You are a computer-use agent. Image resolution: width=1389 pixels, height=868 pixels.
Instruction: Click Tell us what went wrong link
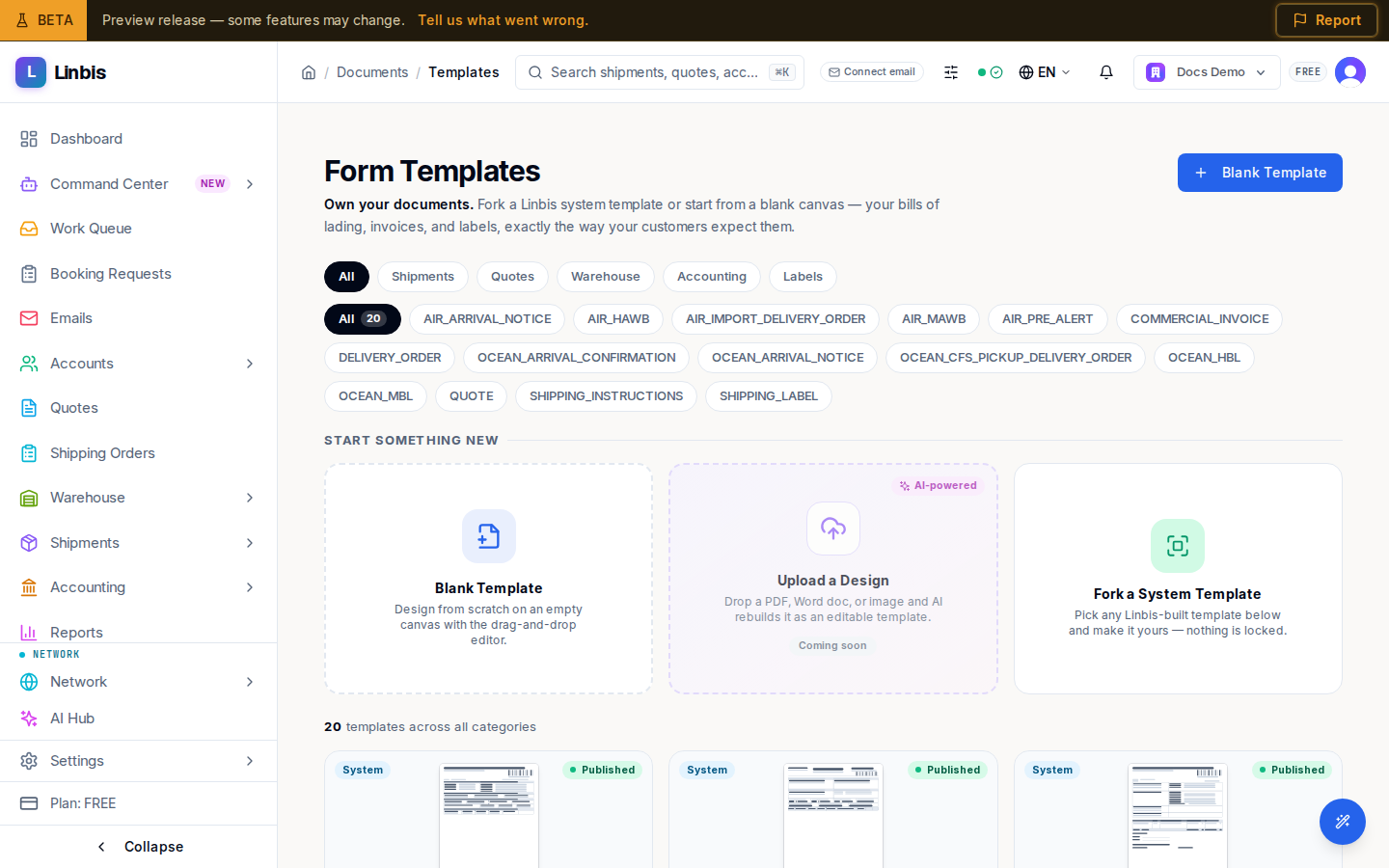pos(503,20)
